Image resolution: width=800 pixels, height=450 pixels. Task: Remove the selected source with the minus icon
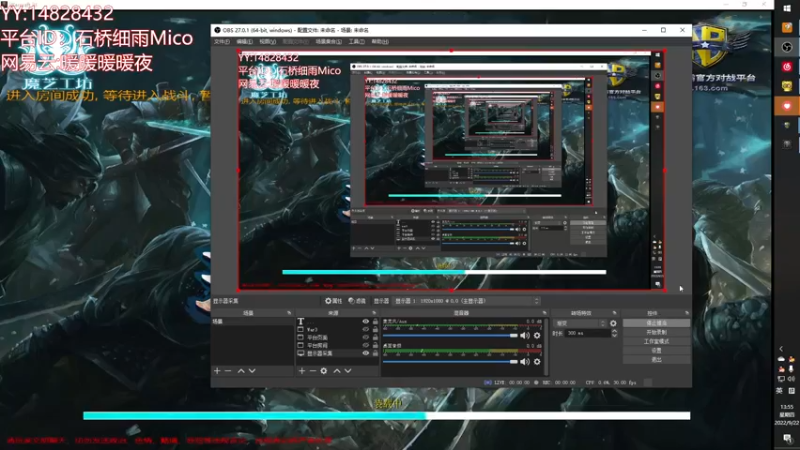pyautogui.click(x=313, y=371)
